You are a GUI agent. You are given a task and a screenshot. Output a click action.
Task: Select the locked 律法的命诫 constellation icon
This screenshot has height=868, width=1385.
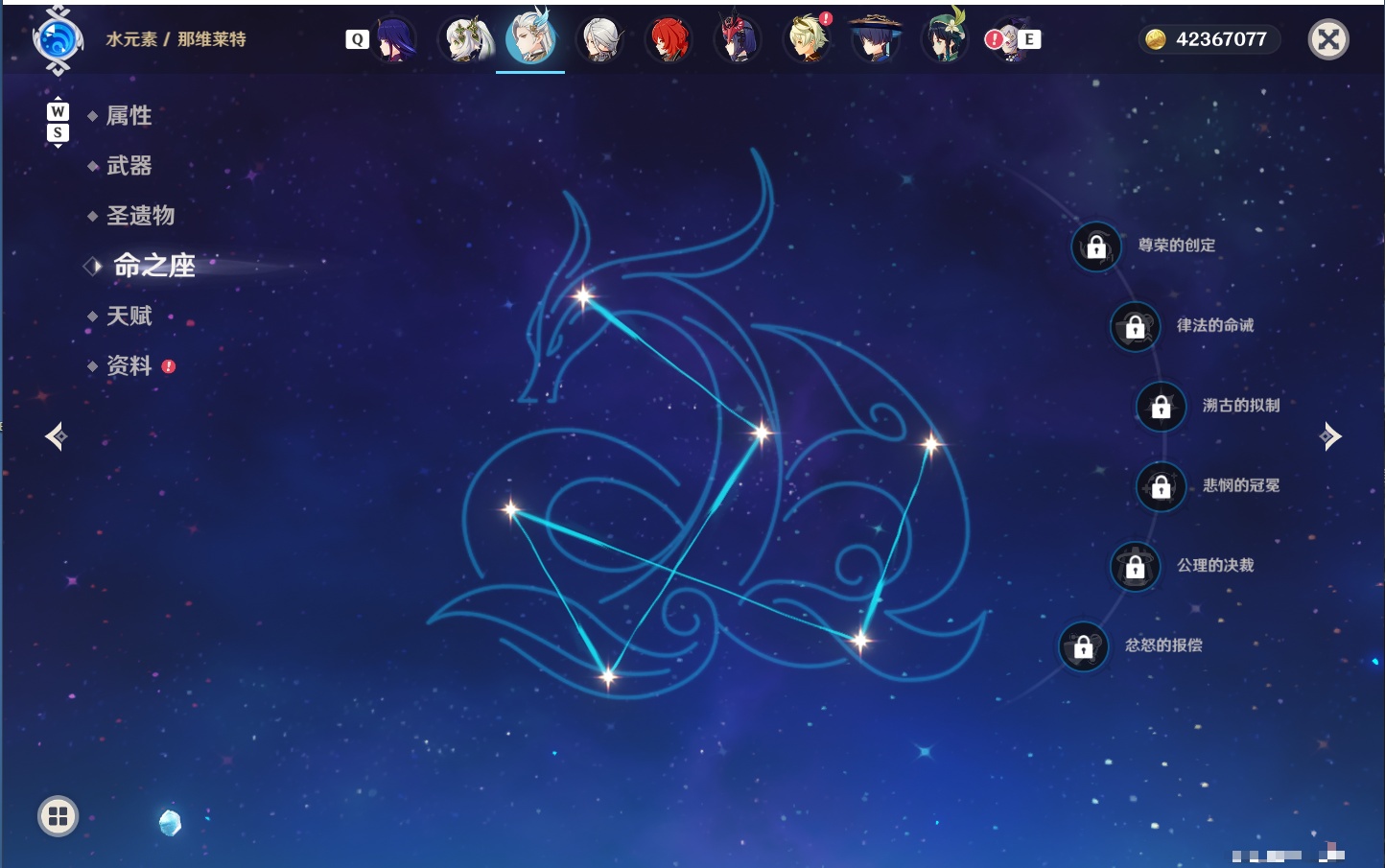(x=1135, y=326)
